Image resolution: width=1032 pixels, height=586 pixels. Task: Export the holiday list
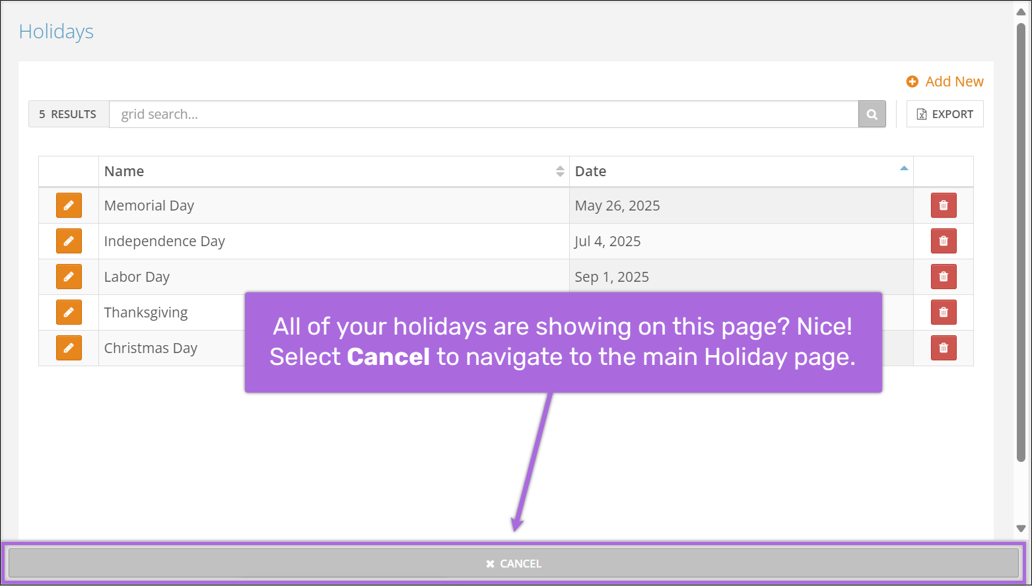(x=944, y=113)
